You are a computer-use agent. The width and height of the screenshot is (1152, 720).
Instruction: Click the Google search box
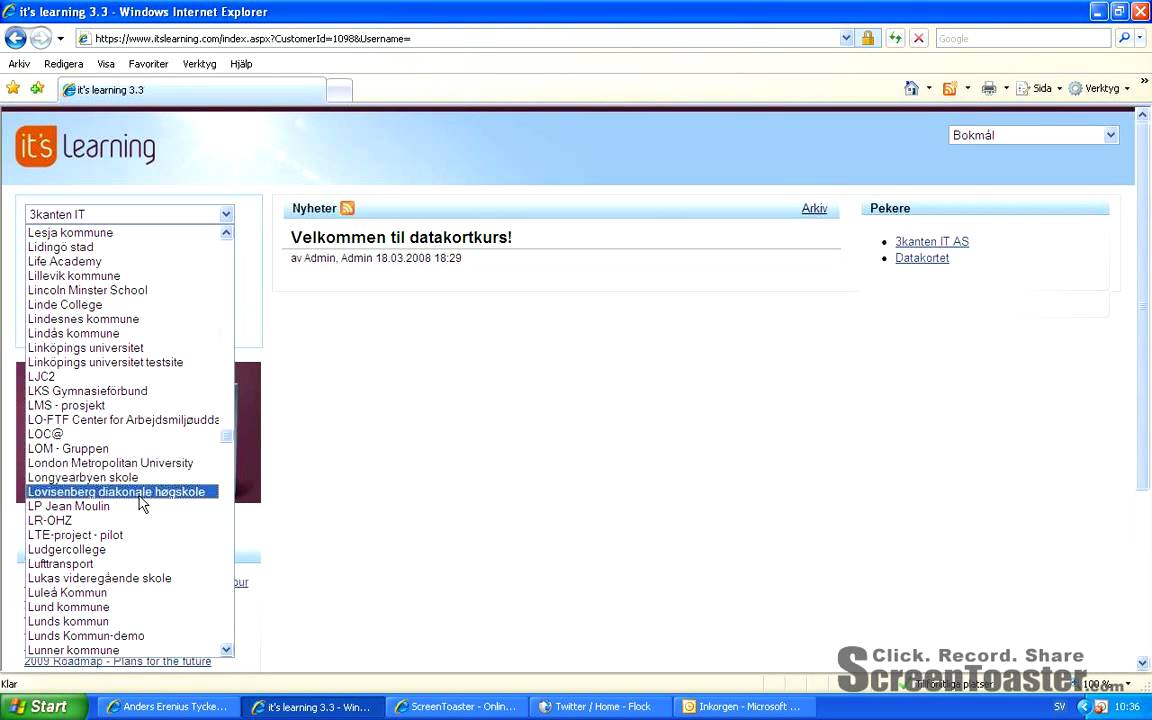point(1023,38)
